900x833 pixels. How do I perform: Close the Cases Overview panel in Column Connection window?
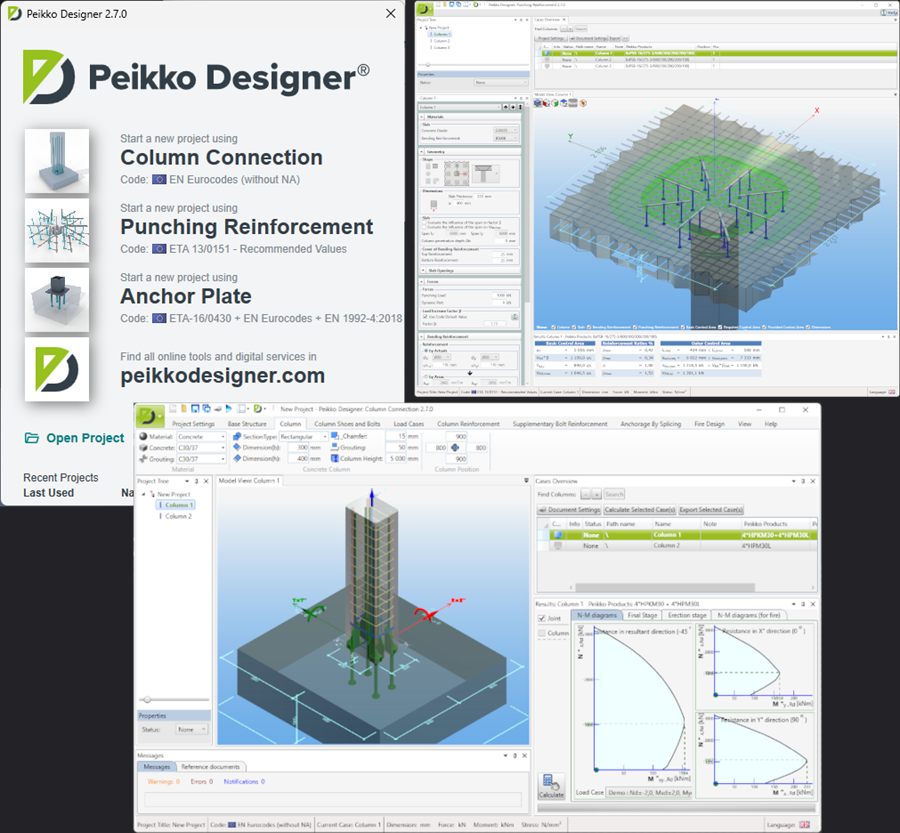tap(813, 481)
